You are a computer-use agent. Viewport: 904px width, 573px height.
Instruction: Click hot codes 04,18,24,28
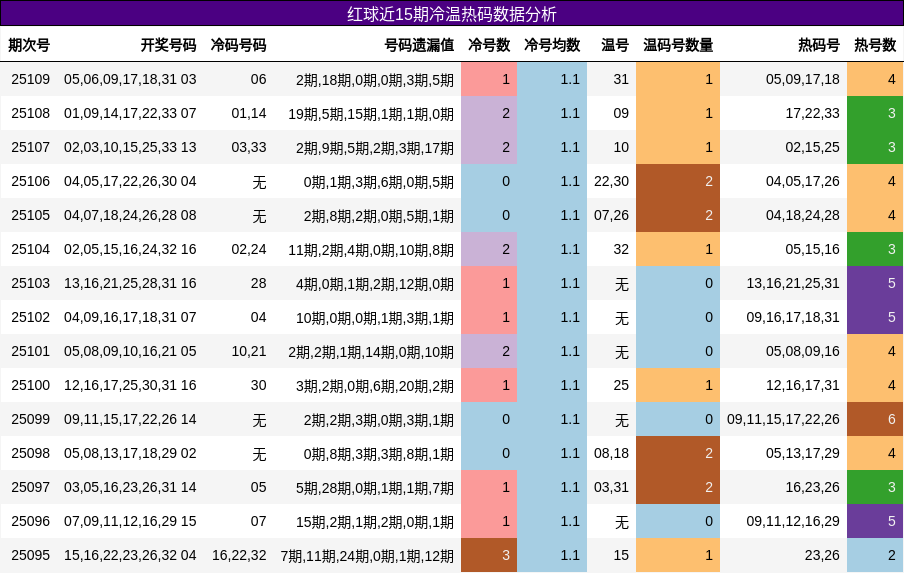coord(803,215)
